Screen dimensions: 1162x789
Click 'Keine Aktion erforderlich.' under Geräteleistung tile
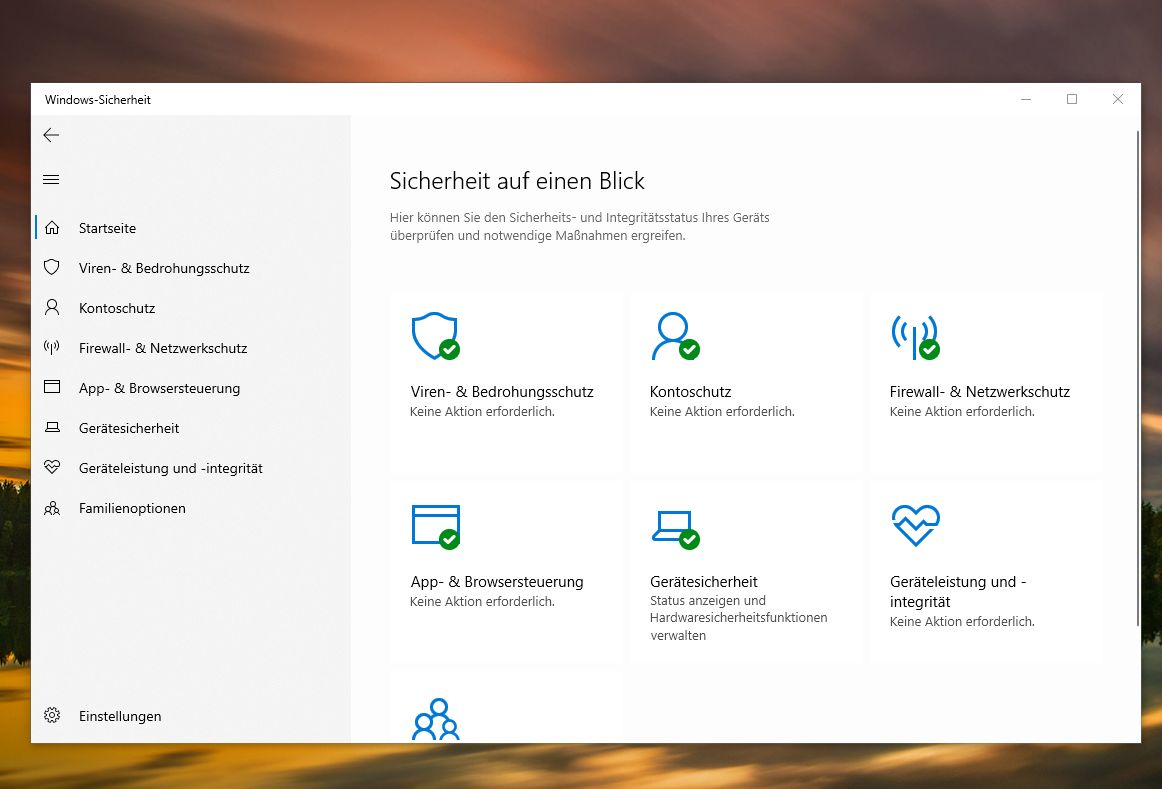click(962, 622)
